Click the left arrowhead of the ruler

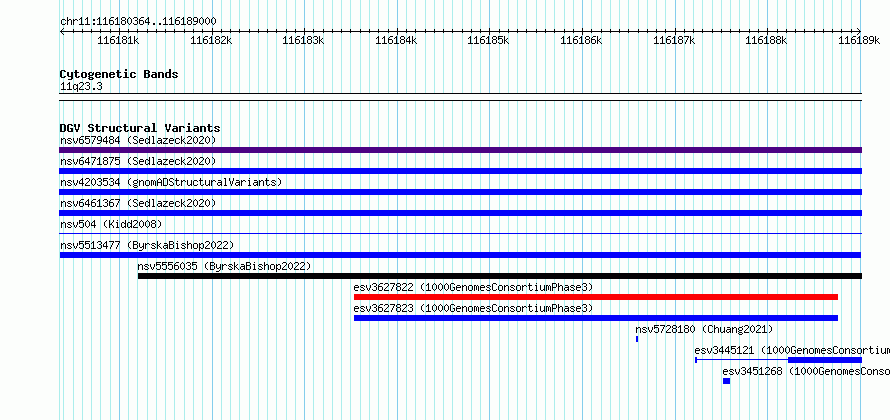pyautogui.click(x=62, y=31)
